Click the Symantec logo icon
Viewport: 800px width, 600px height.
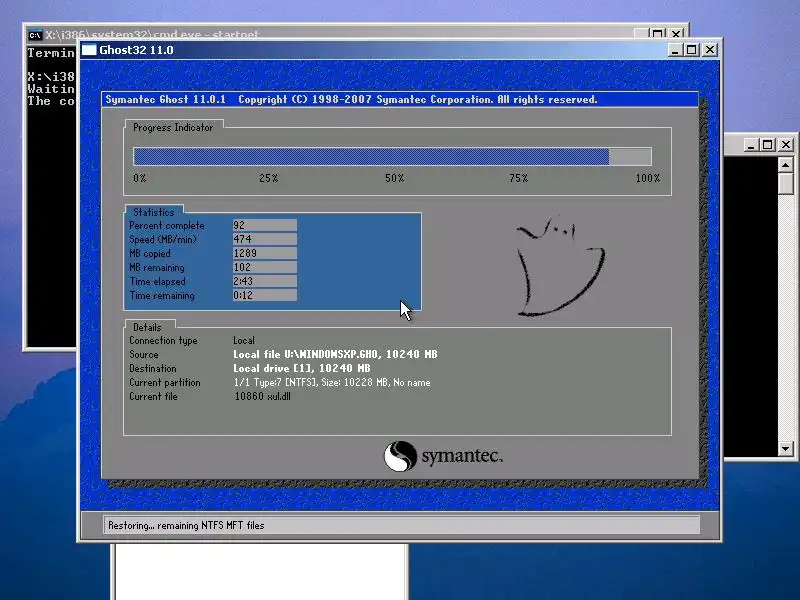click(400, 456)
